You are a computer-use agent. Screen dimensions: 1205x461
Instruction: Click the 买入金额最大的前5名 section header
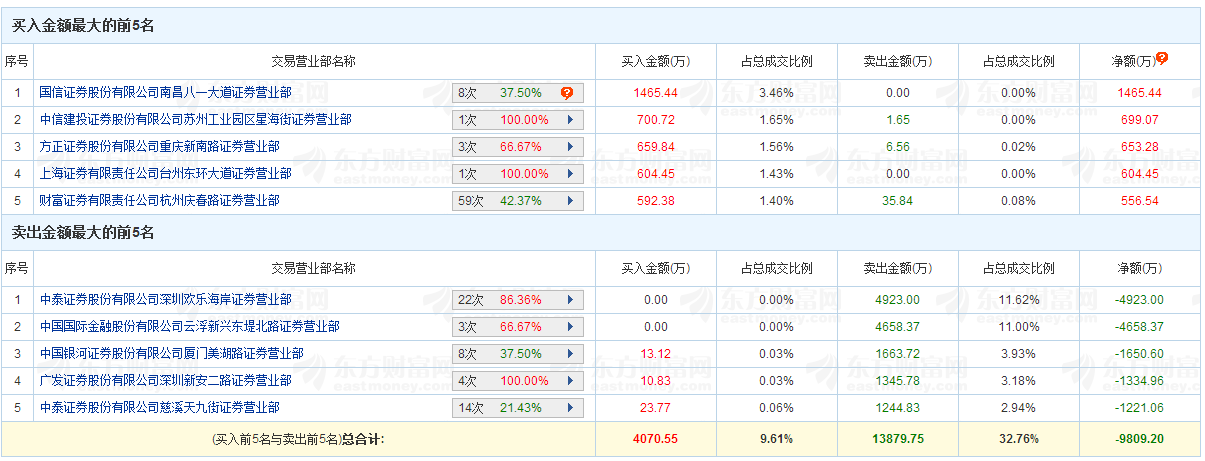point(83,26)
